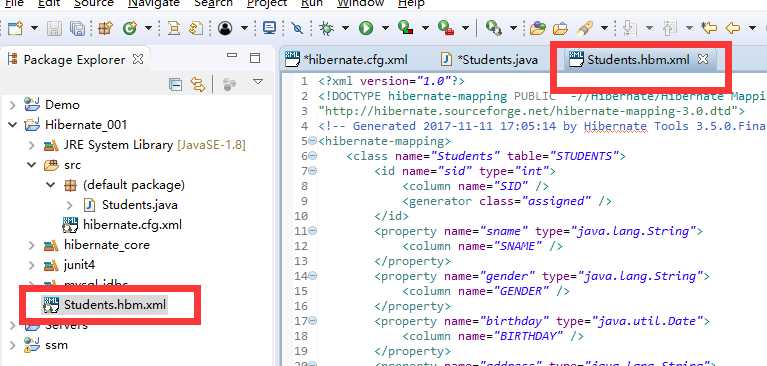Switch to the *Students.java editor tab
Image resolution: width=767 pixels, height=366 pixels.
point(490,60)
